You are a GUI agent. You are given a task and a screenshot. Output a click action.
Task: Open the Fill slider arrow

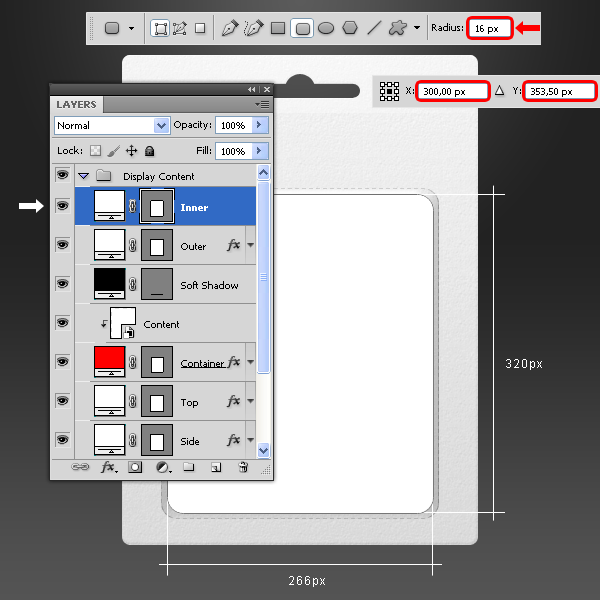pos(260,151)
